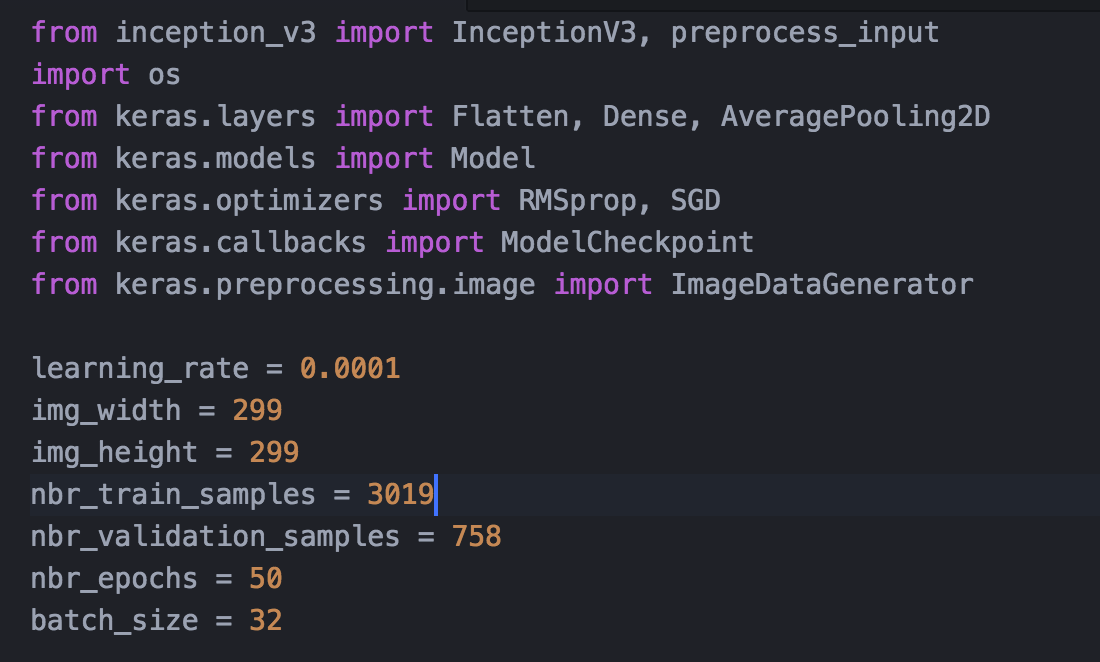1100x662 pixels.
Task: Click the RMSprop optimizer name
Action: (576, 200)
